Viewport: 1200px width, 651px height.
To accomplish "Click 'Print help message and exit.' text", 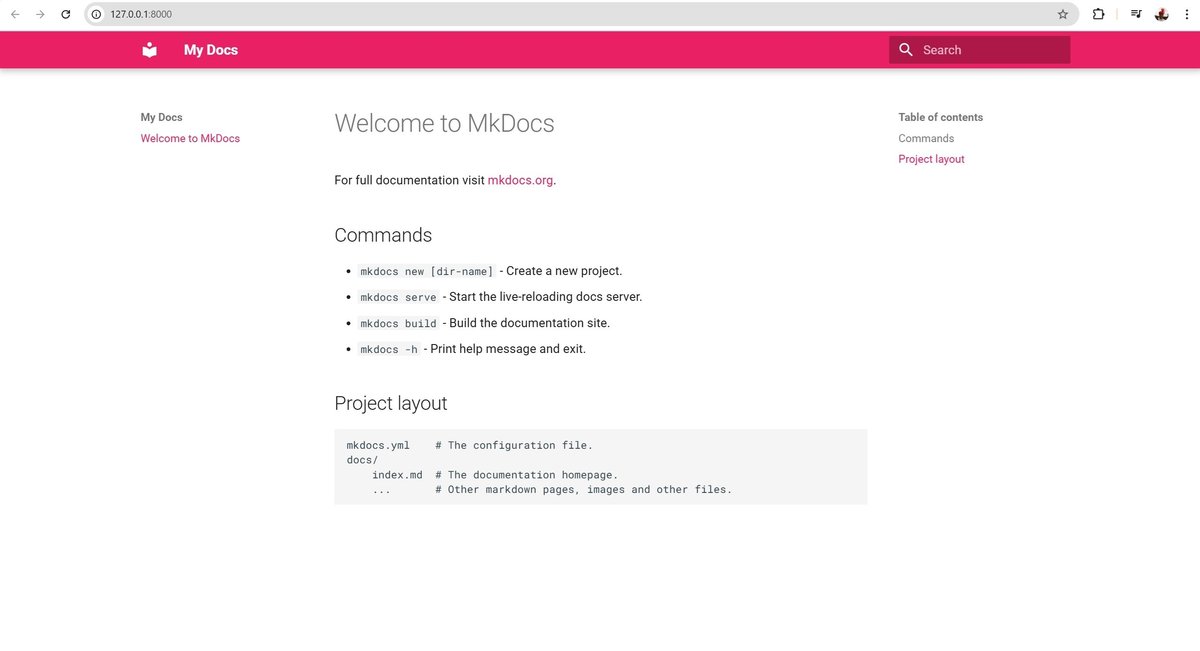I will point(508,349).
